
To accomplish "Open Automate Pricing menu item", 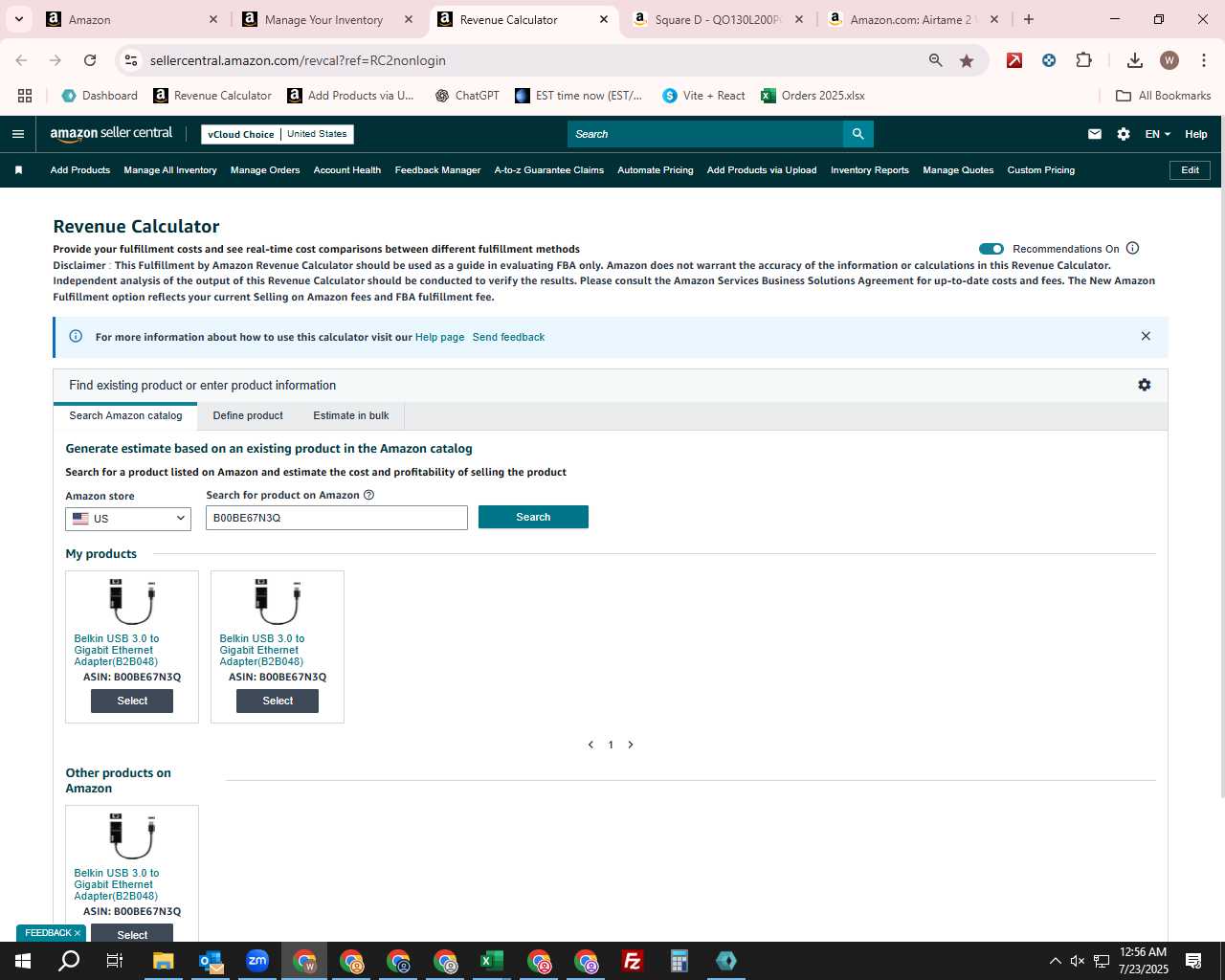I will coord(656,170).
